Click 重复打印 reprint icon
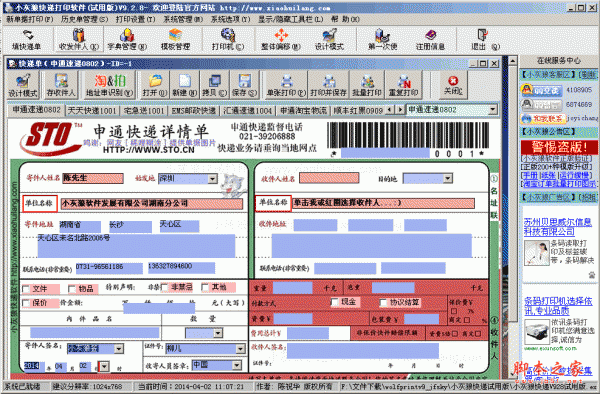This screenshot has height=394, width=600. click(403, 85)
